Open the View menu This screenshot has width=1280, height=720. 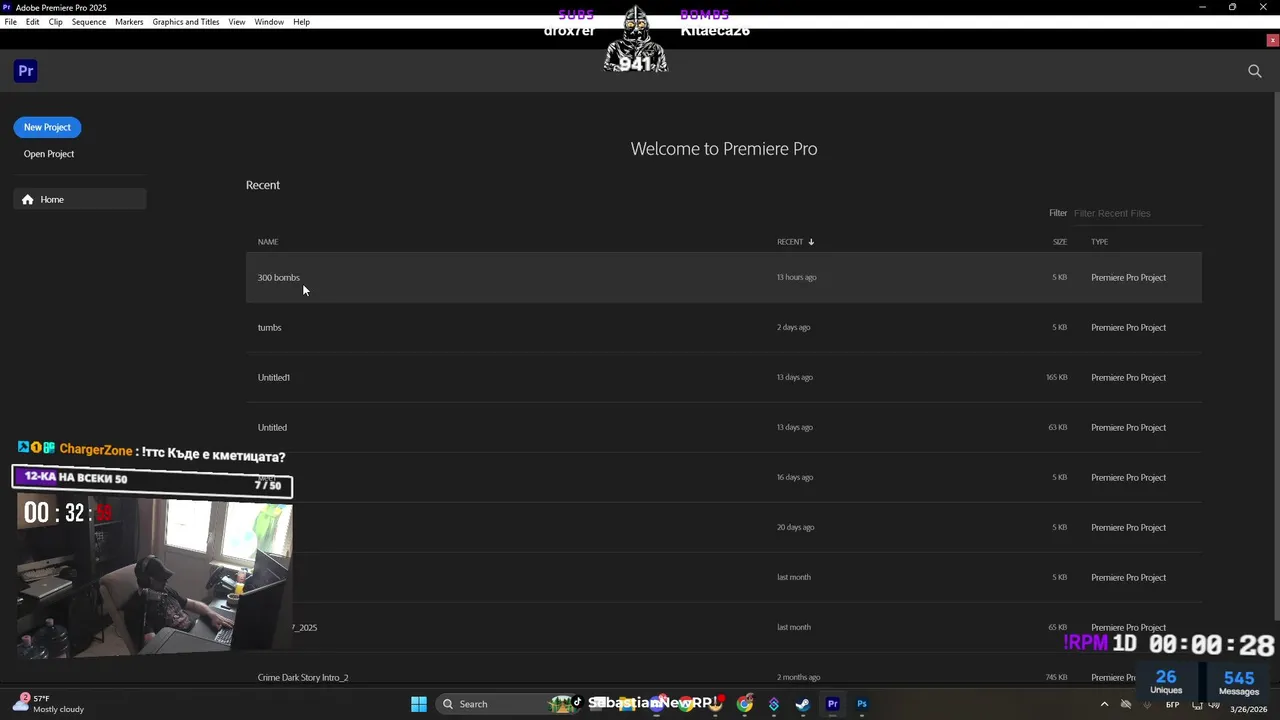click(237, 22)
